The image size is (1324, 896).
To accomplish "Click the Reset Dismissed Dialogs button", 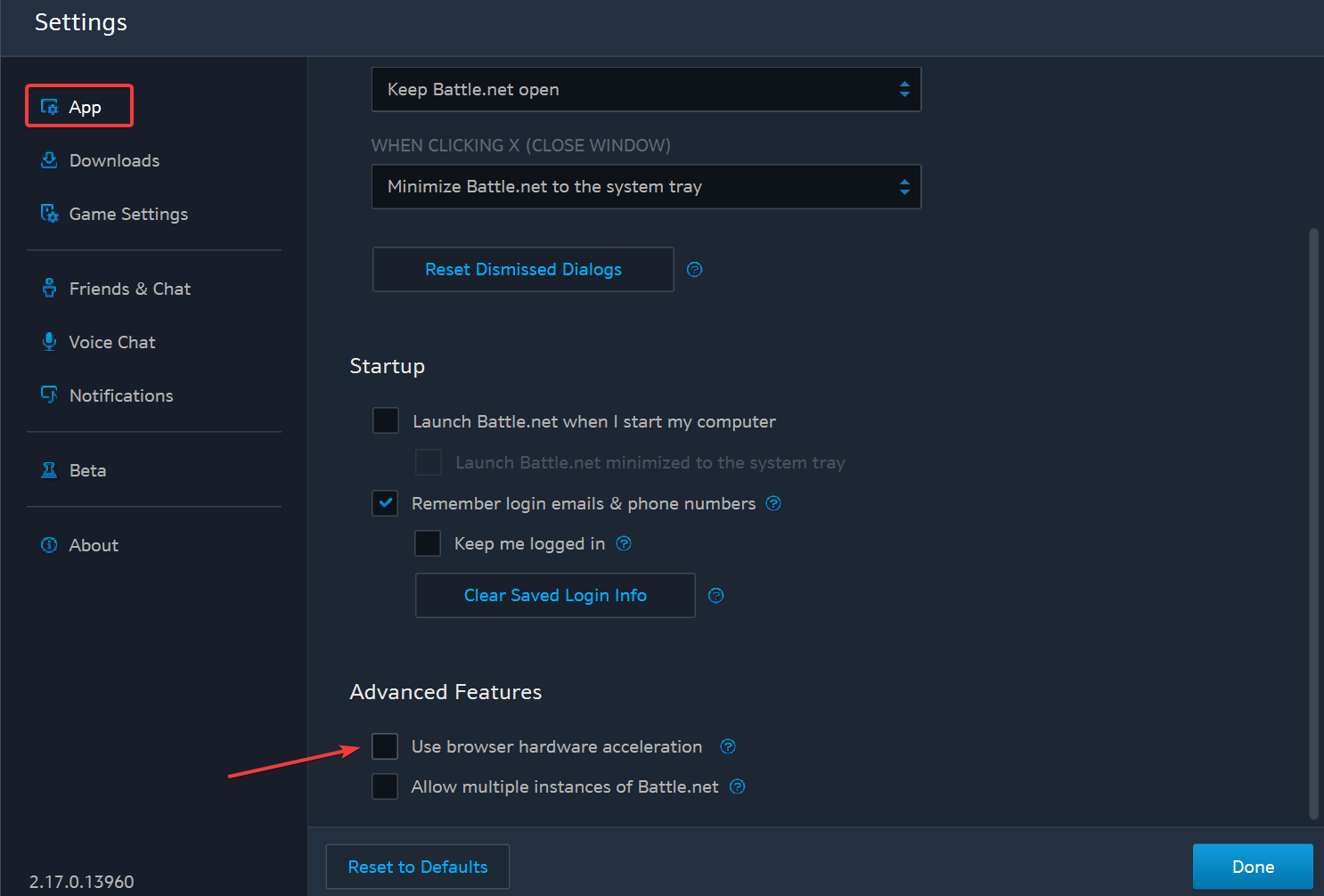I will pos(523,269).
